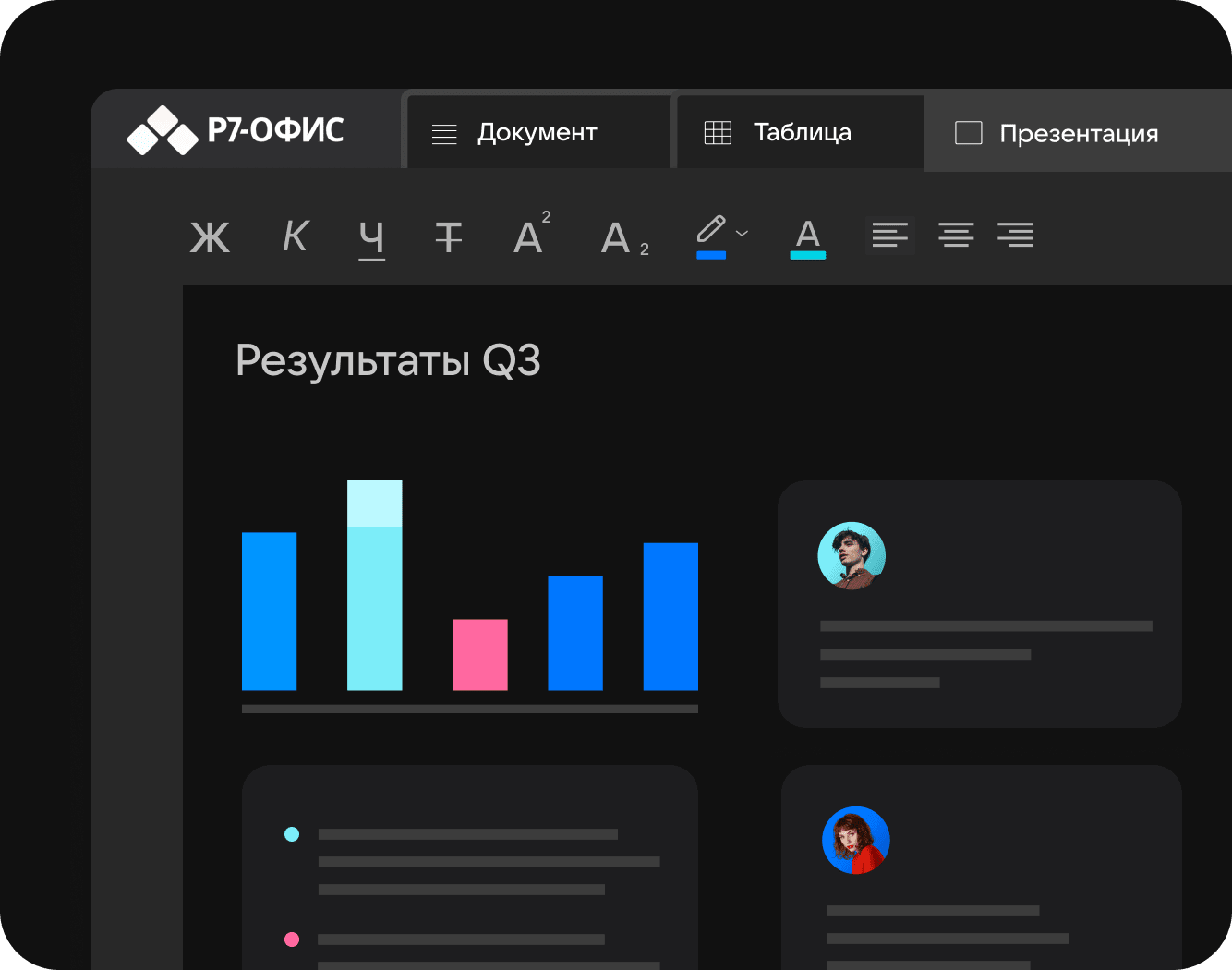Apply strikethrough formatting

[x=449, y=237]
